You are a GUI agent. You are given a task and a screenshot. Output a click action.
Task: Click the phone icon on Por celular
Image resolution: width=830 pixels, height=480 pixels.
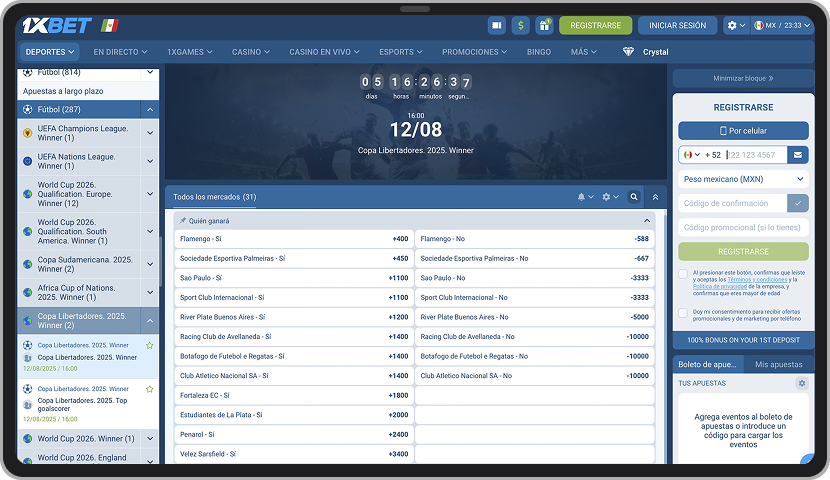tap(723, 131)
